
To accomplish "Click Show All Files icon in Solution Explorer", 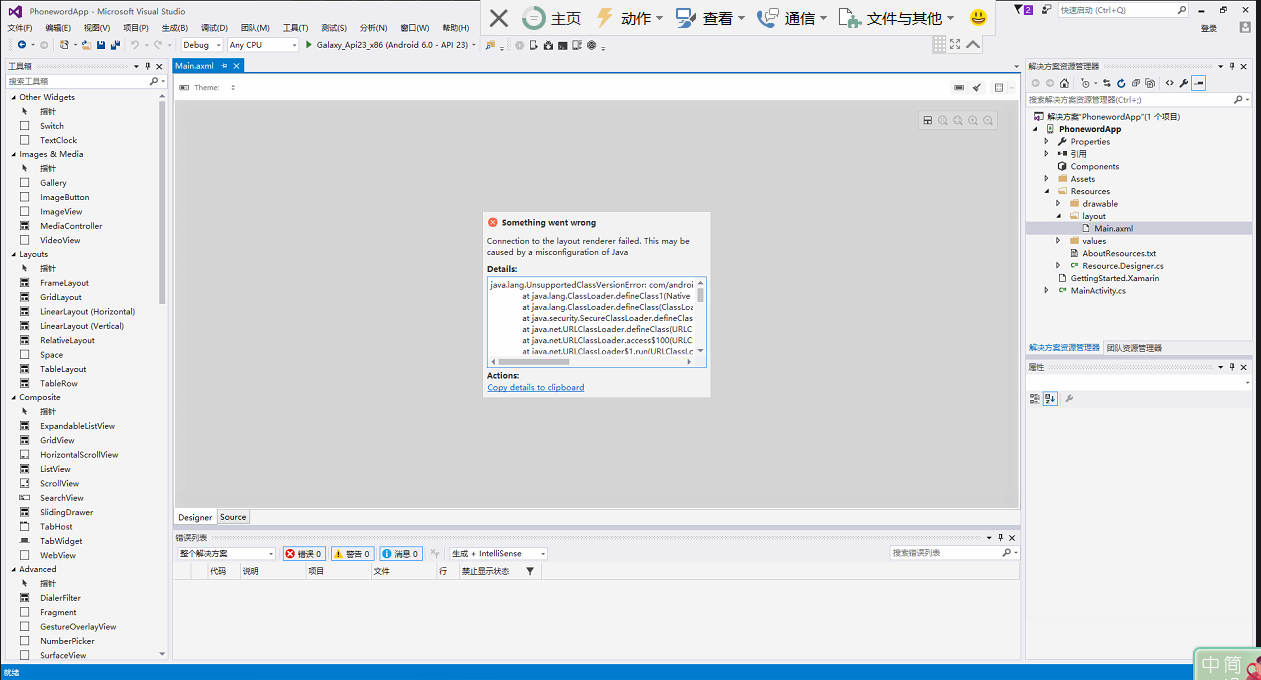I will point(1150,83).
